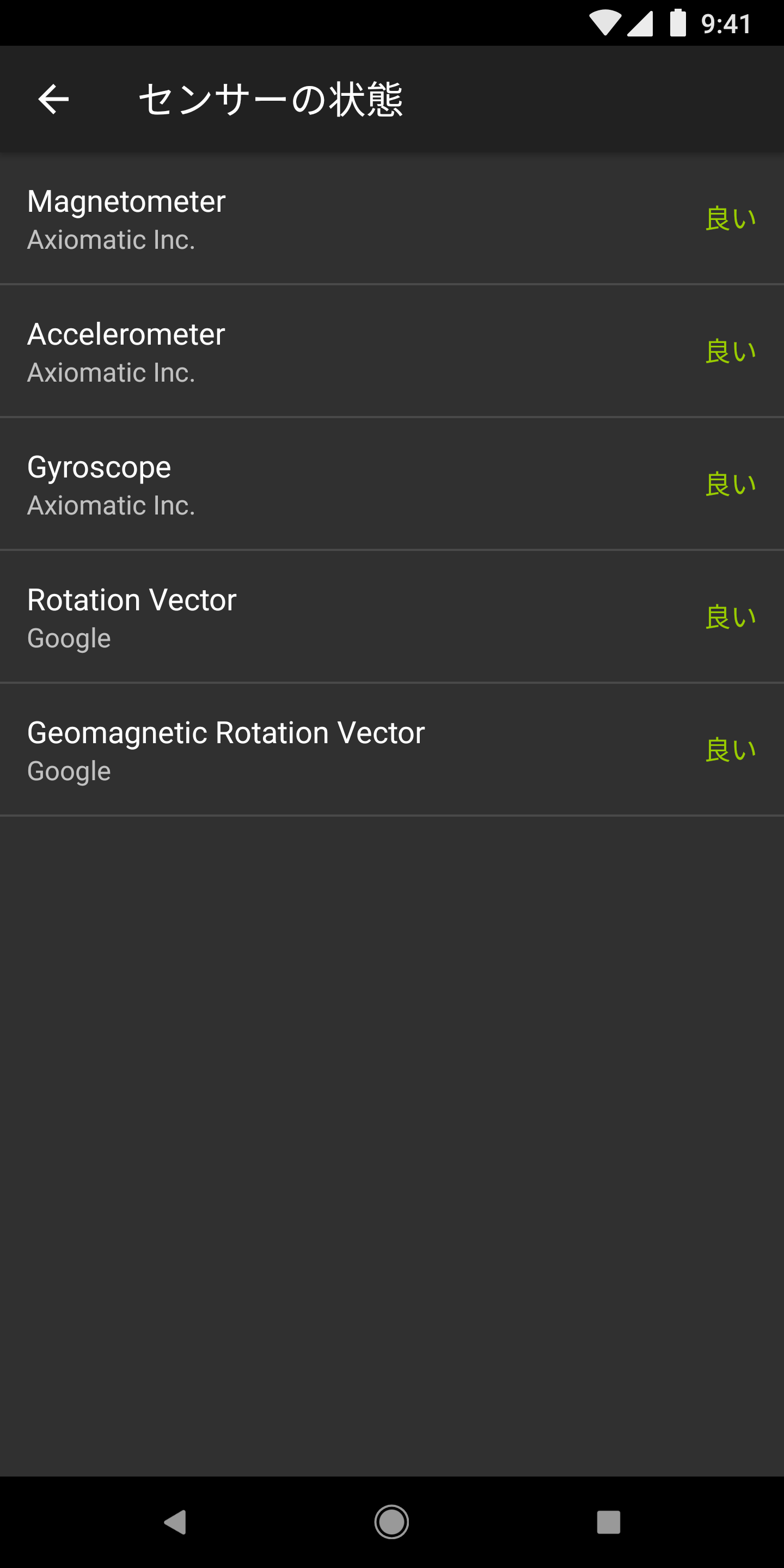Tap the cellular signal status icon
Screen dimensions: 784x1568
(640, 23)
